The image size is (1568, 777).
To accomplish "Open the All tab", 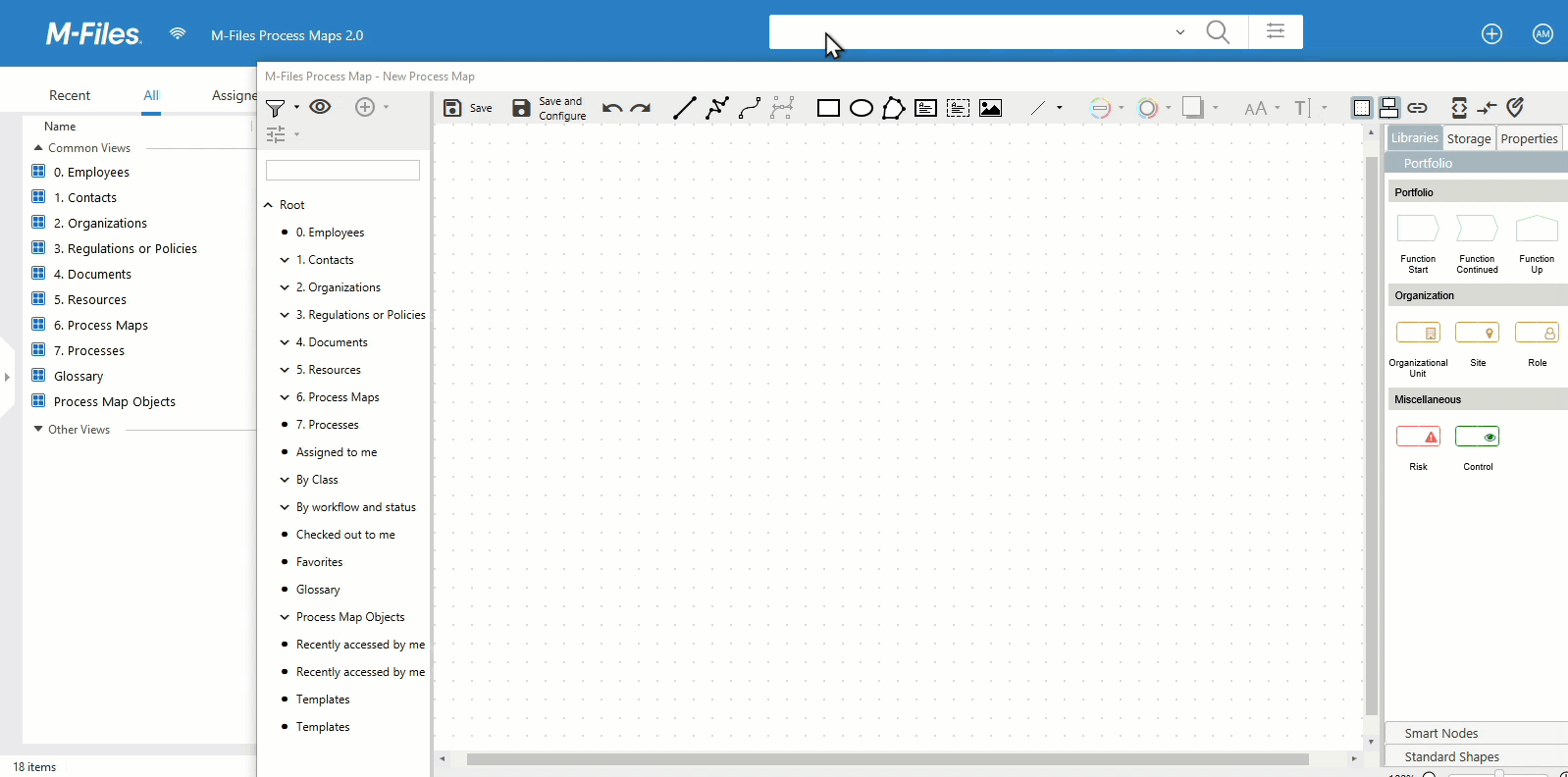I will pos(151,95).
